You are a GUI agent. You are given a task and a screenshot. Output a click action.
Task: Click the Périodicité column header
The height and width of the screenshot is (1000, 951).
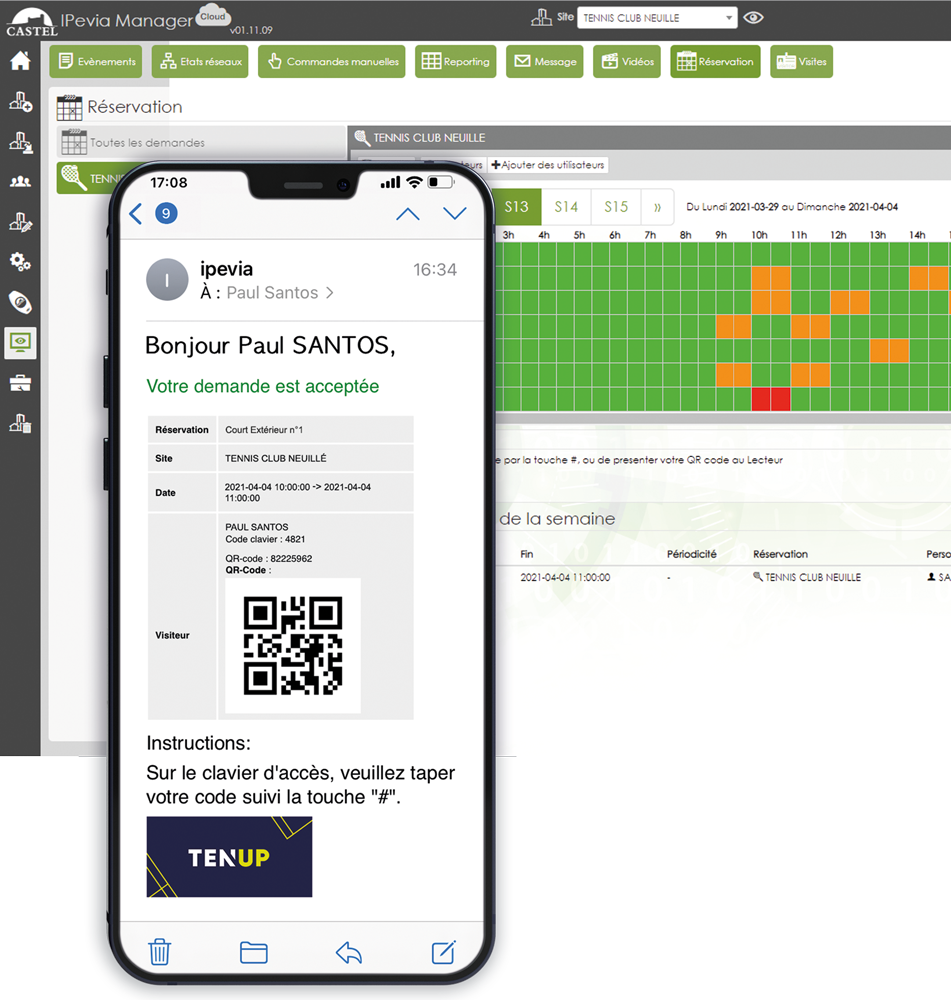tap(691, 554)
